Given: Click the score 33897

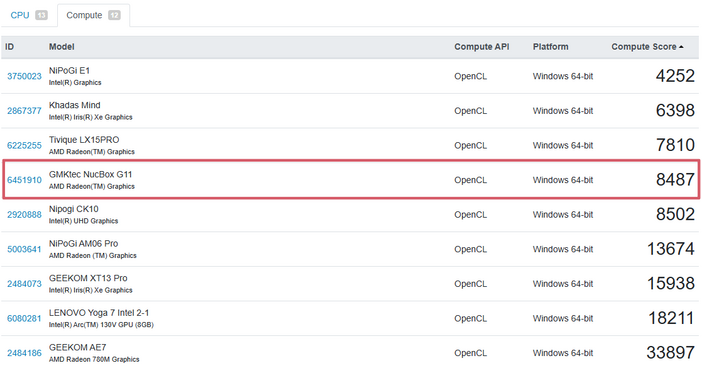Looking at the screenshot, I should [x=670, y=352].
